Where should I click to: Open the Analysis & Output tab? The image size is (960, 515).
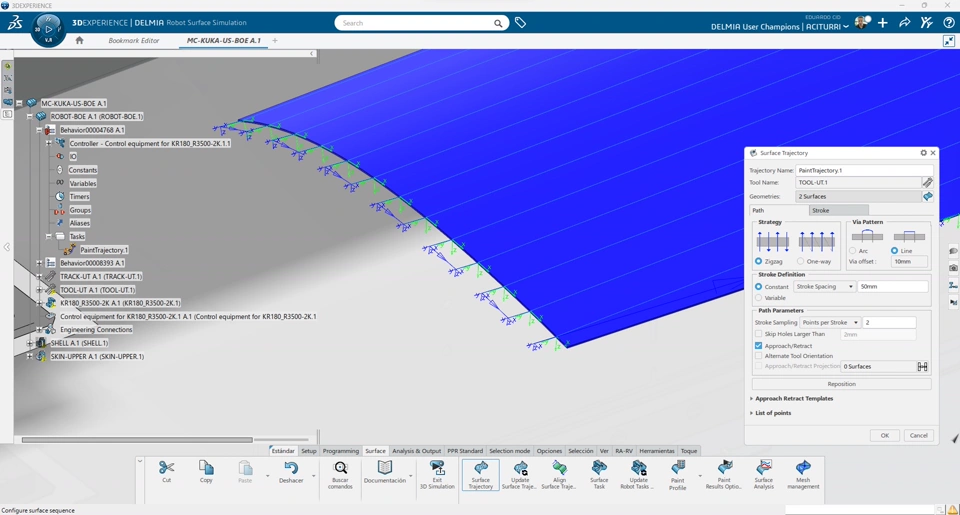click(416, 451)
